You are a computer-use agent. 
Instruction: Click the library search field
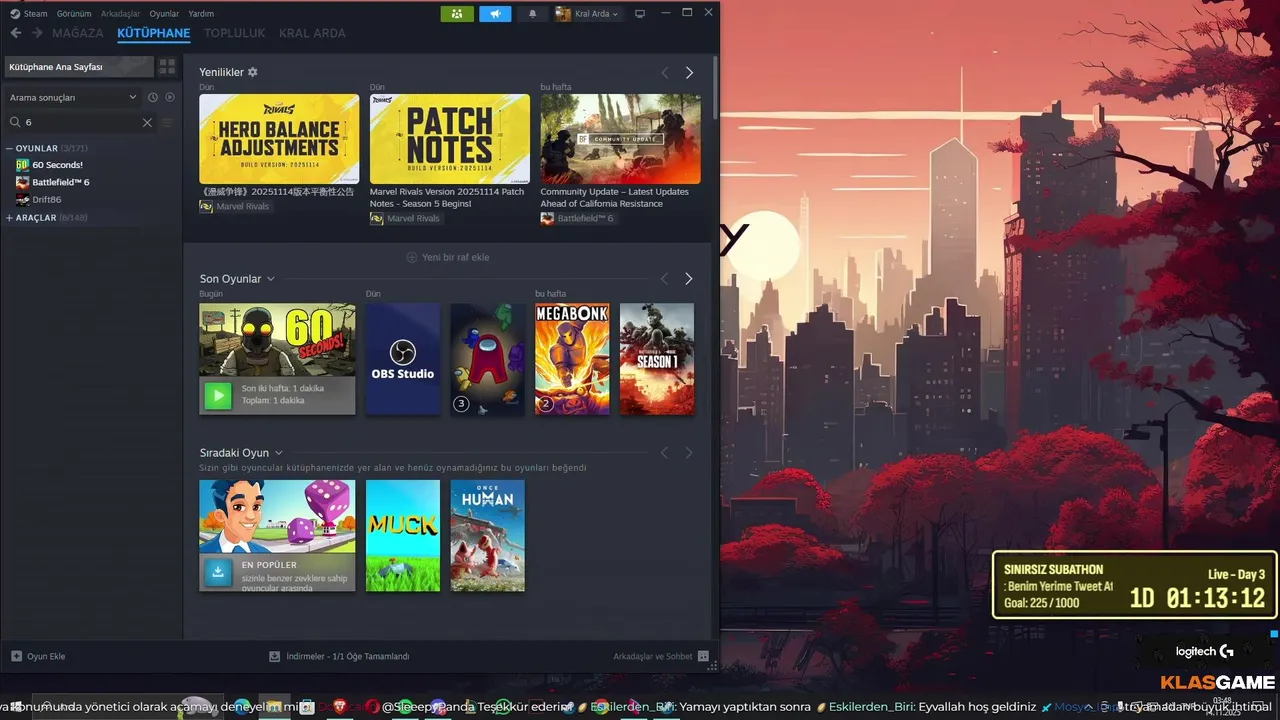(80, 122)
